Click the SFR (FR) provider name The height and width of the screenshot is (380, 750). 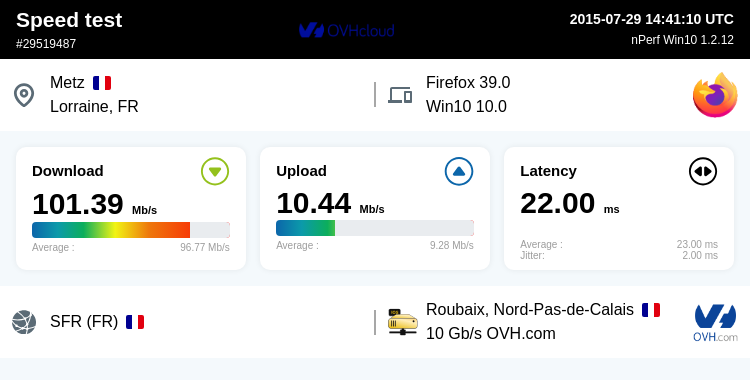click(84, 322)
